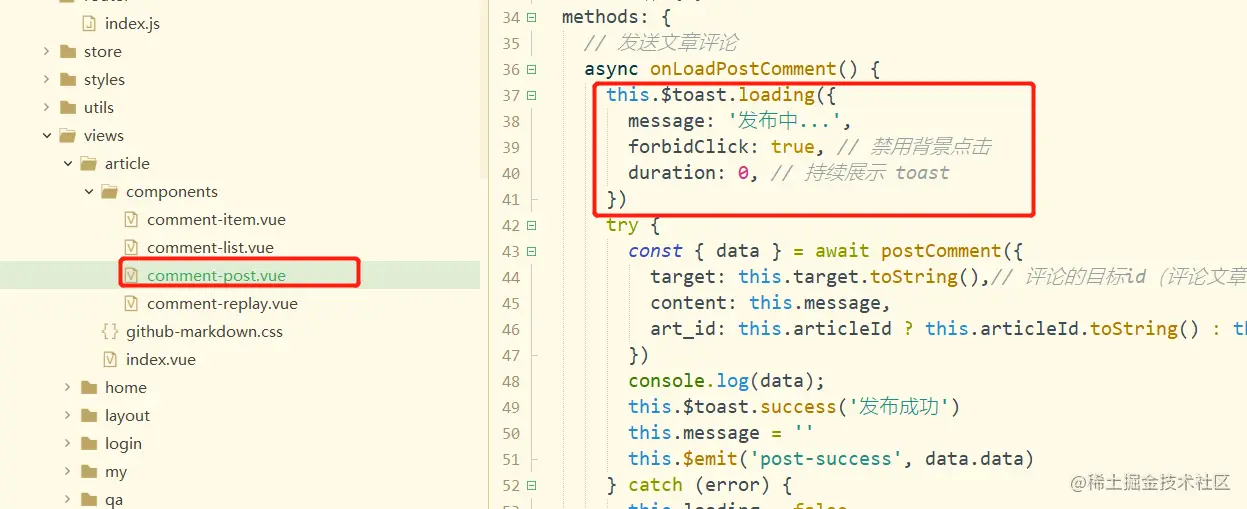The image size is (1247, 509).
Task: Click the forbidClick property on line 39
Action: pyautogui.click(x=689, y=147)
